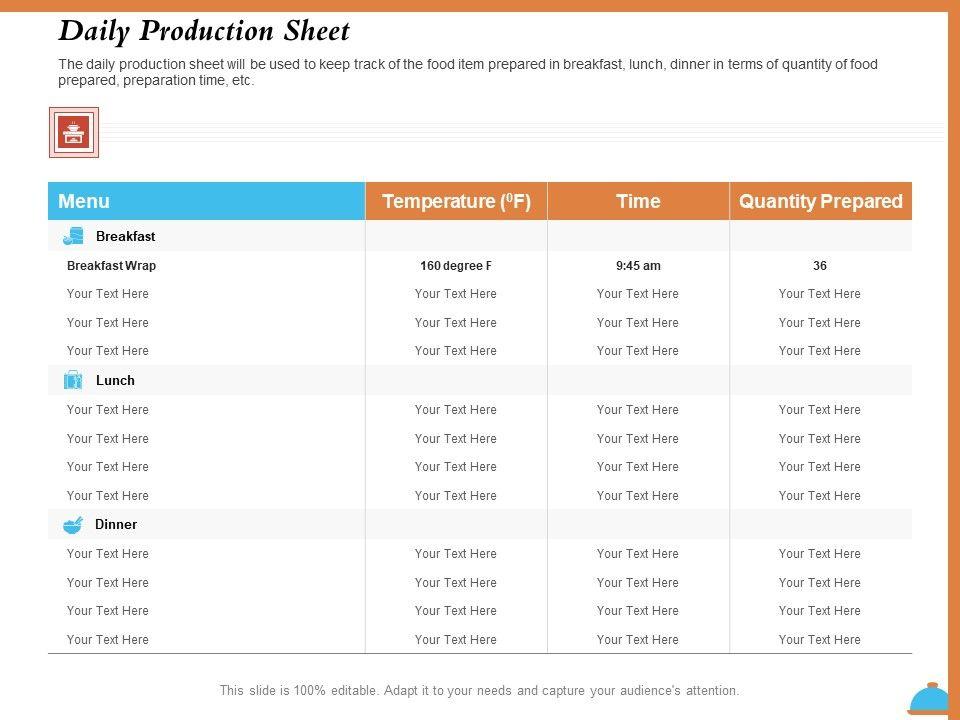Select first Menu placeholder under Lunch
This screenshot has width=960, height=720.
click(x=108, y=410)
